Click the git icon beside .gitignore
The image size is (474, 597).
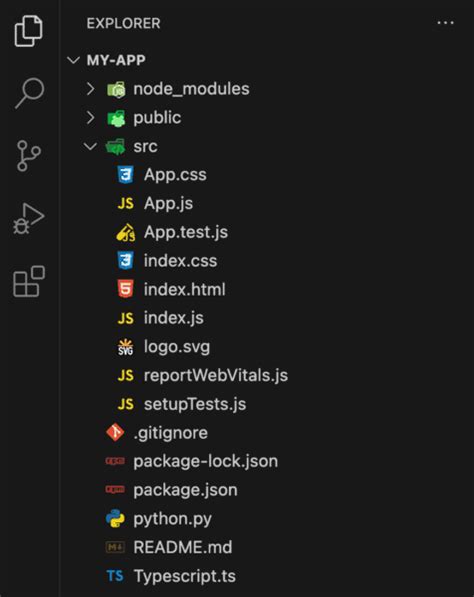(115, 433)
